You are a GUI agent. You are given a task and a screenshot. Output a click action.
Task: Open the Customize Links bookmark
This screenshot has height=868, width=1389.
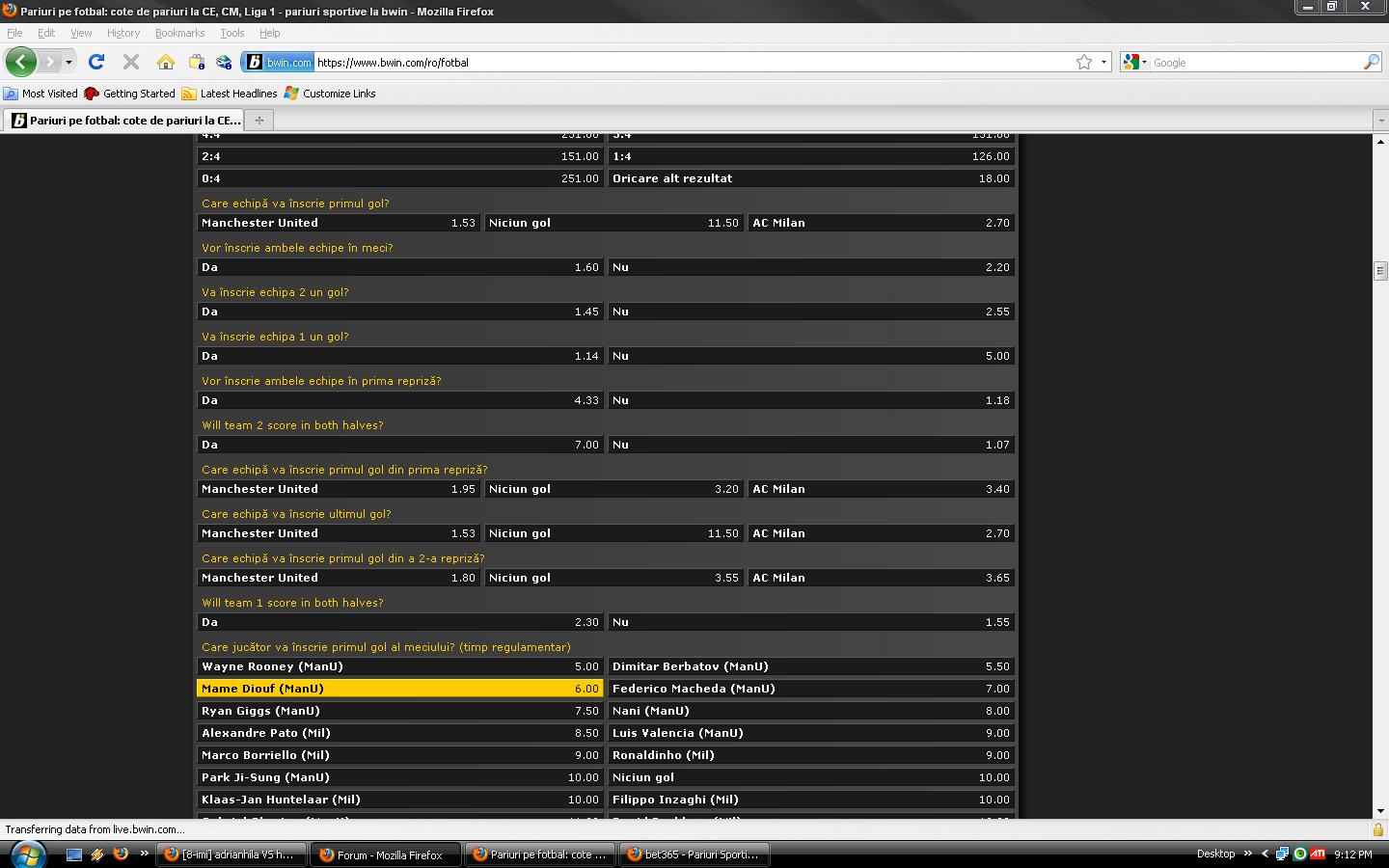coord(330,94)
